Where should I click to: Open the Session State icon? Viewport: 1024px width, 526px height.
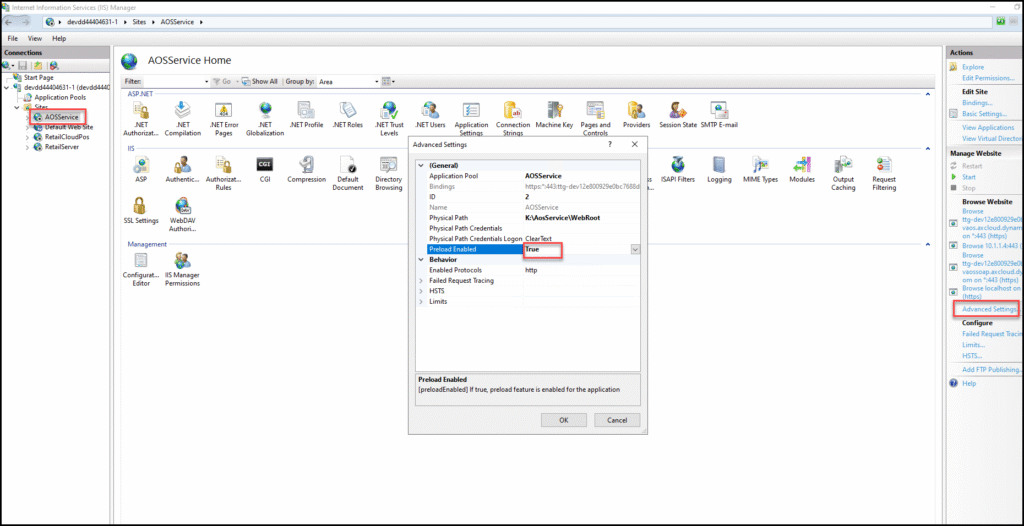678,114
